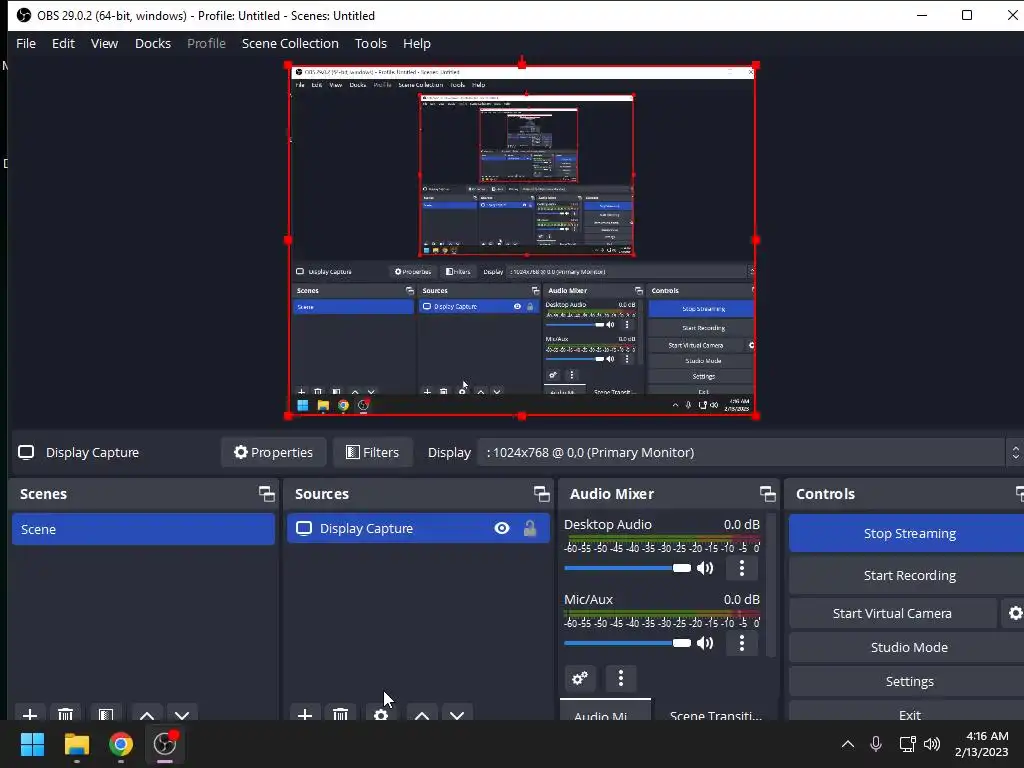1024x768 pixels.
Task: Open Google Chrome from the taskbar
Action: point(121,744)
